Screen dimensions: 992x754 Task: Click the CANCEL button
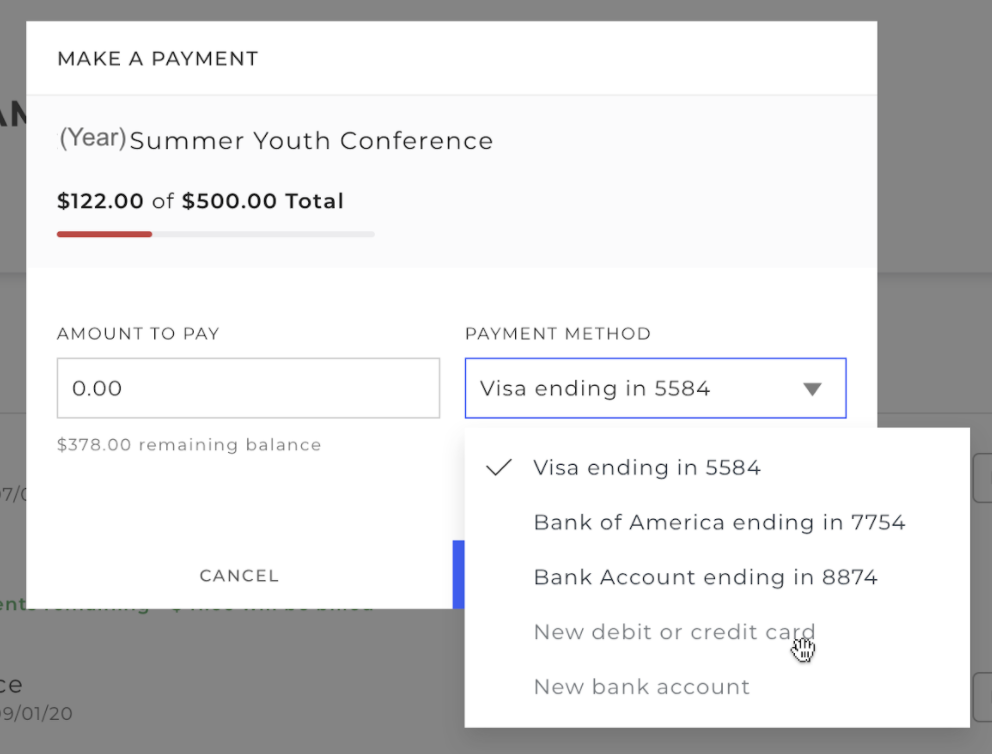[239, 575]
